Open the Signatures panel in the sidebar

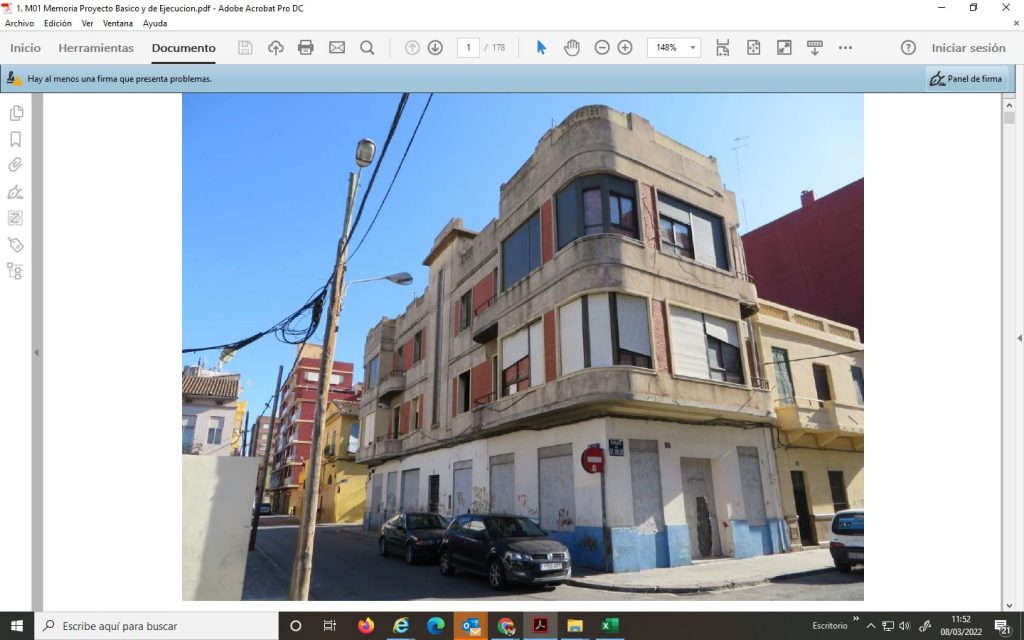[x=15, y=192]
